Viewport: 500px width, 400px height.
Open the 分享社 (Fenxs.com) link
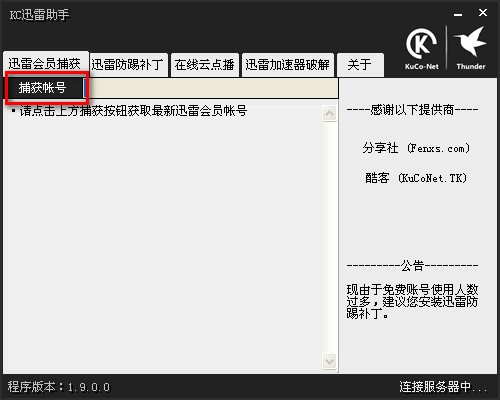(x=416, y=148)
